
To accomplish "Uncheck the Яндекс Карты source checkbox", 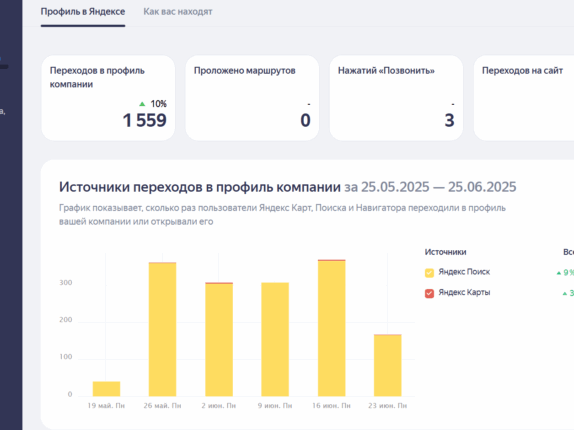I will point(429,293).
